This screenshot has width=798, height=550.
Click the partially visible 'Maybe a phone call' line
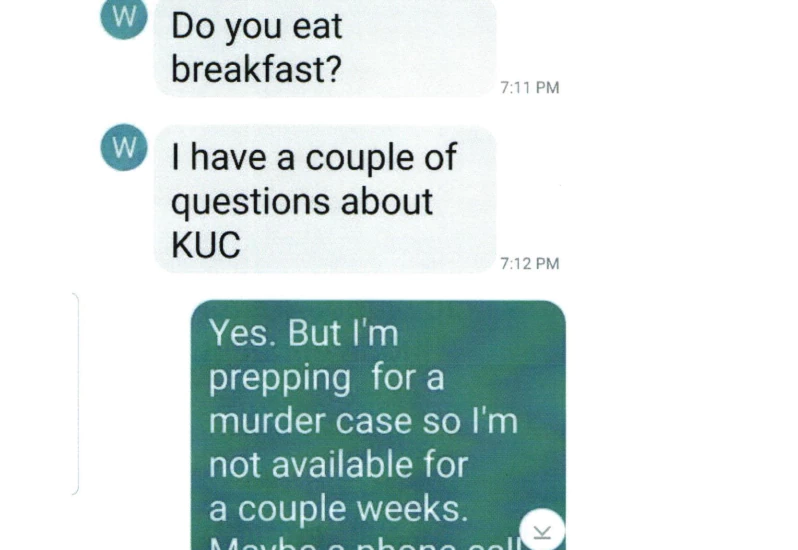coord(365,543)
